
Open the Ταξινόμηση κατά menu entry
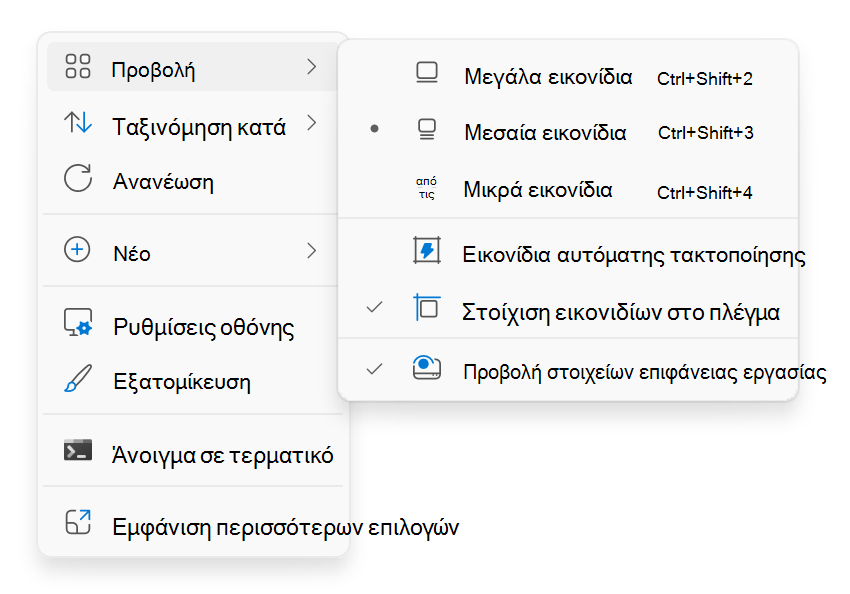pos(192,124)
